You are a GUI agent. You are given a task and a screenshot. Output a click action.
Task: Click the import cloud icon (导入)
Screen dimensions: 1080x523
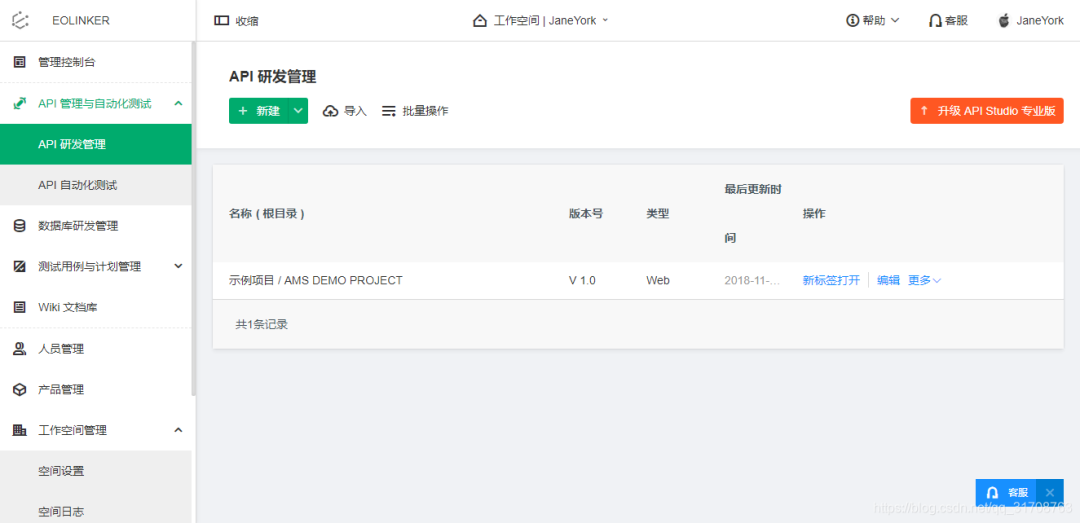pos(331,111)
